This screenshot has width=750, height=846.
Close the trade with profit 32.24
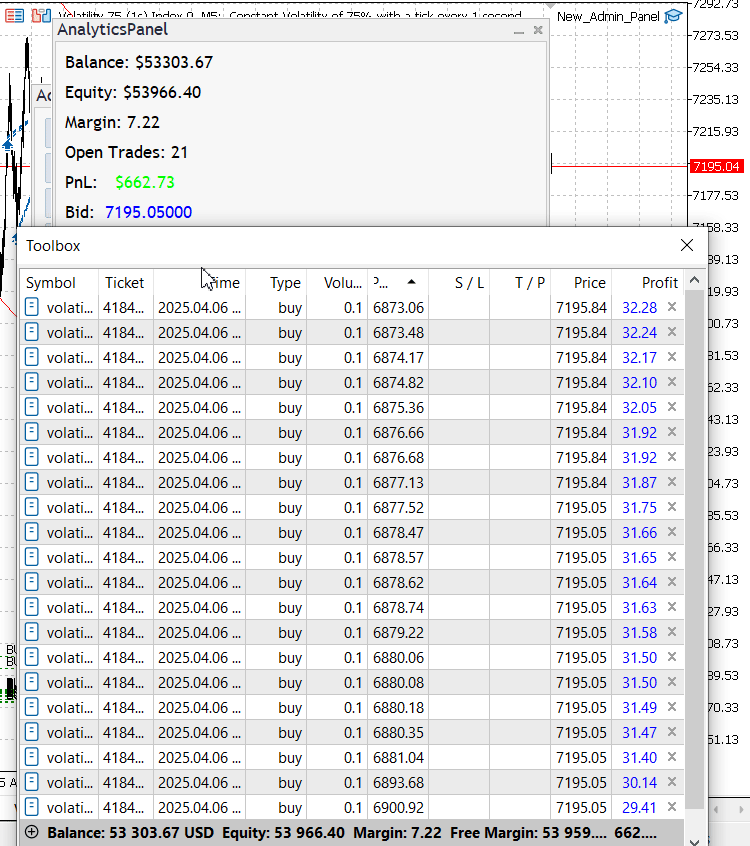672,332
